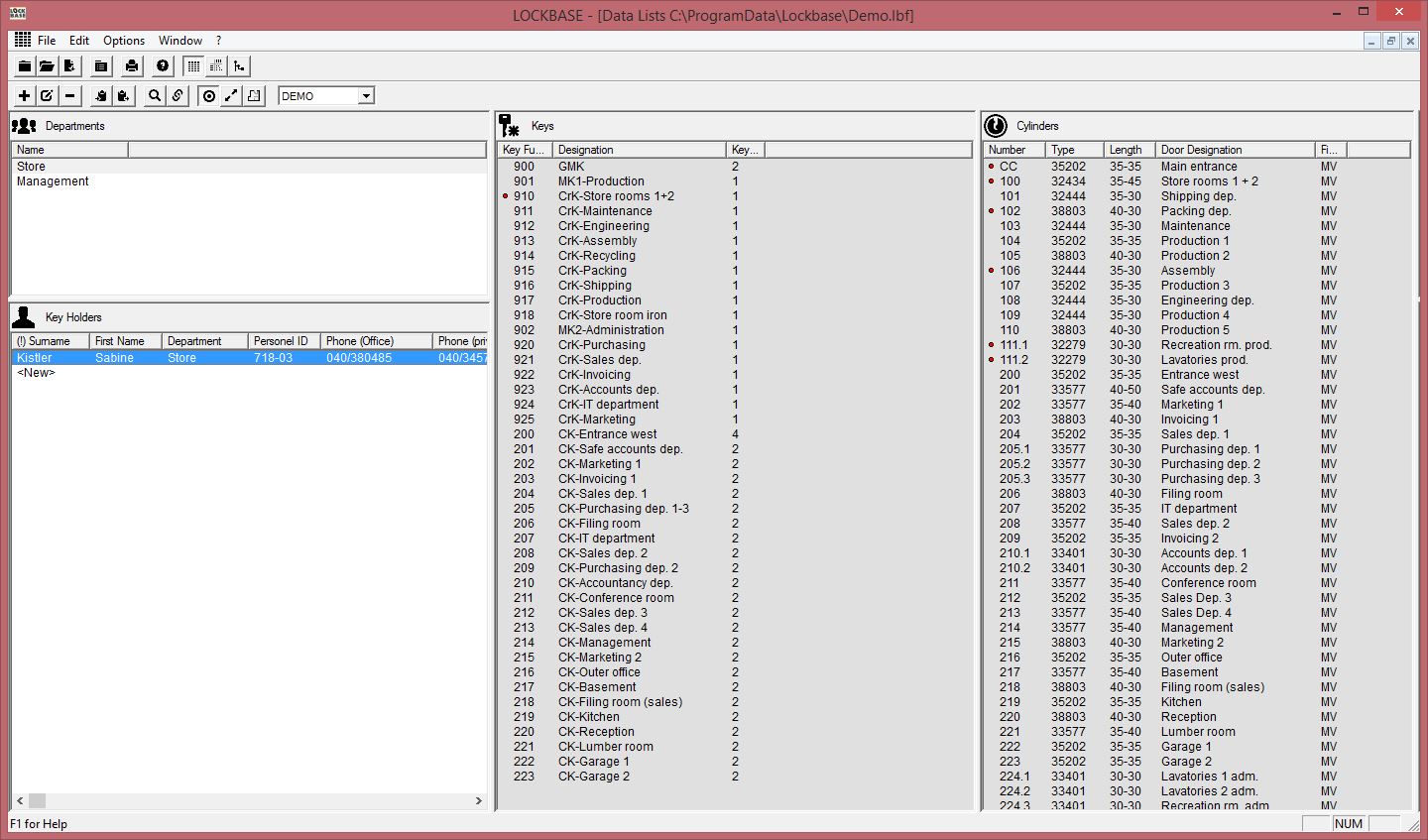
Task: Open the File menu
Action: [47, 41]
